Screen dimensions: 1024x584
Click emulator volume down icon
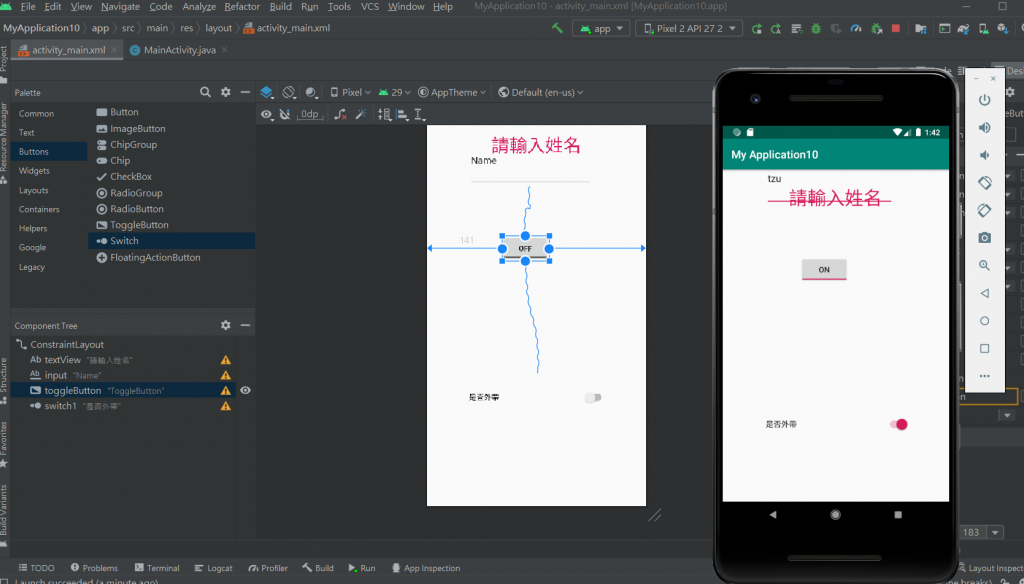(x=984, y=155)
